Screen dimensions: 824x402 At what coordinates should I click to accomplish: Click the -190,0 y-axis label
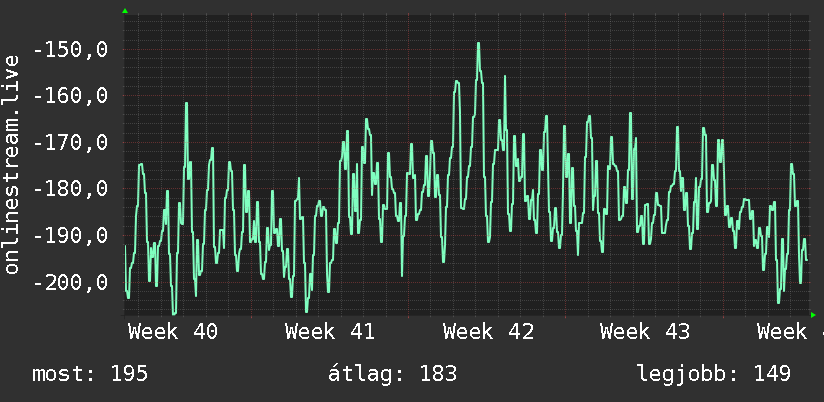[70, 235]
